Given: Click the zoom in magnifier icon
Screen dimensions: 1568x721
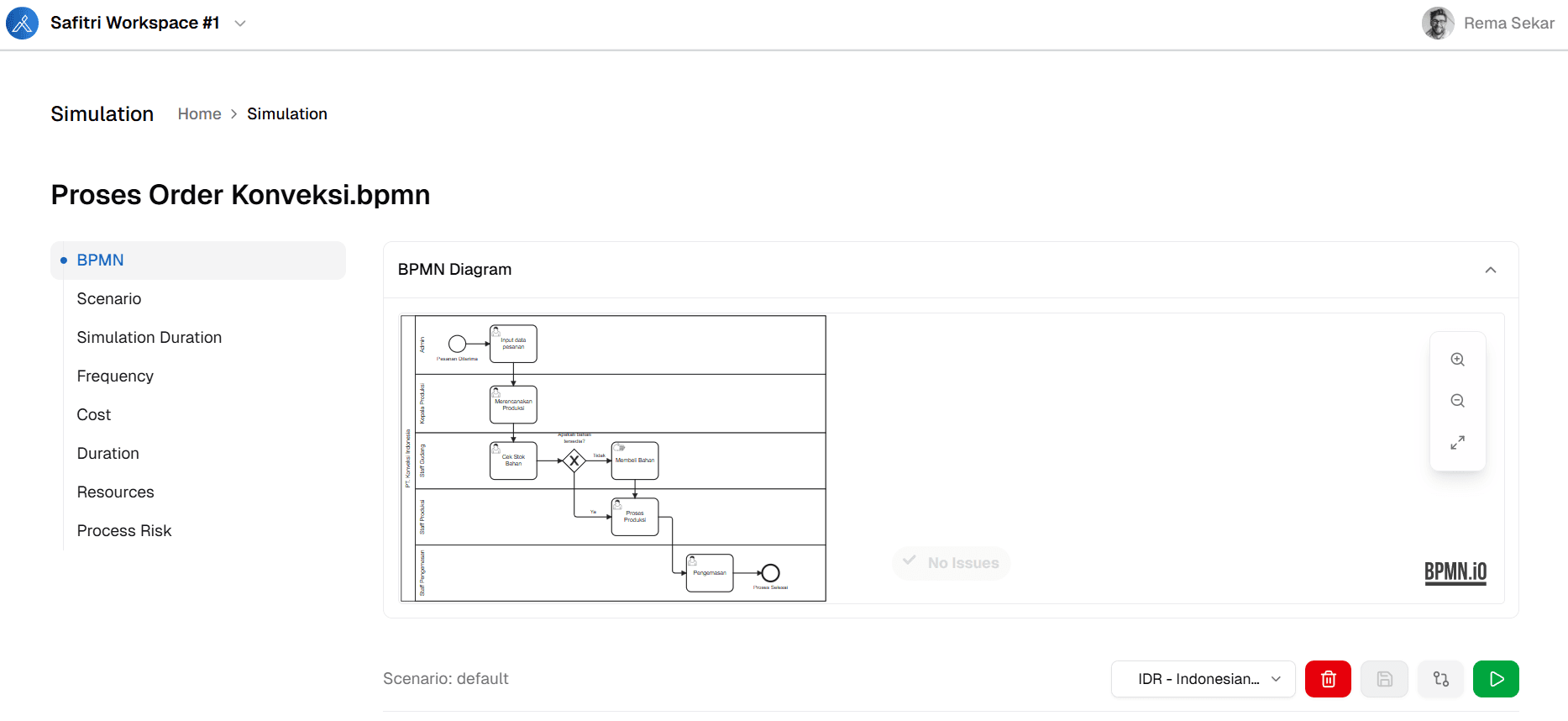Looking at the screenshot, I should coord(1458,360).
